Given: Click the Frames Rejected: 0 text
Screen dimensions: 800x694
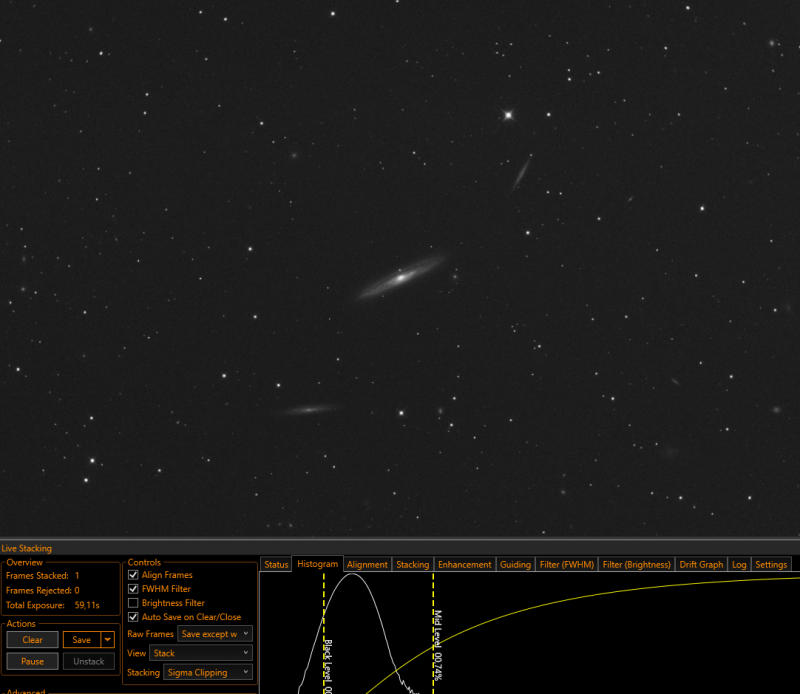Looking at the screenshot, I should 43,590.
